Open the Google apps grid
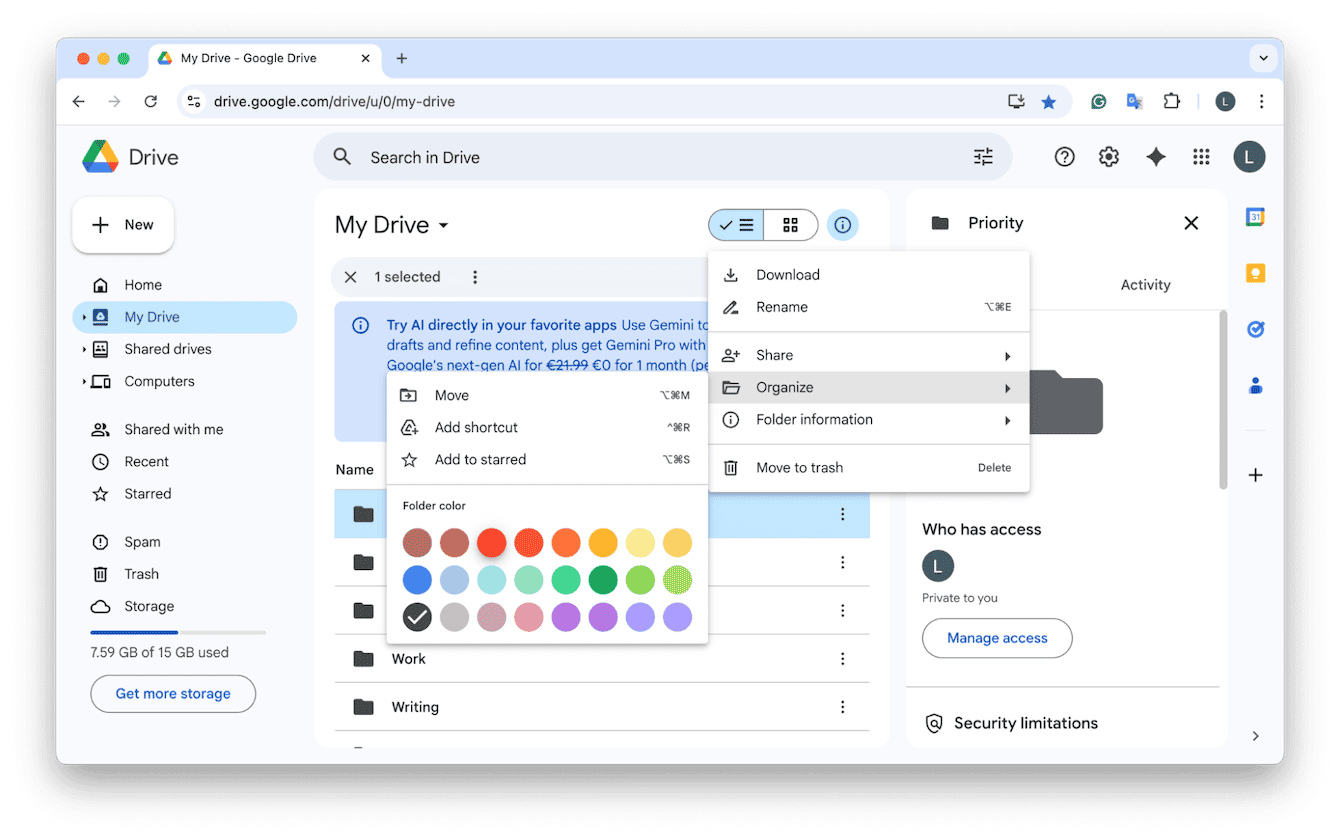 coord(1201,157)
